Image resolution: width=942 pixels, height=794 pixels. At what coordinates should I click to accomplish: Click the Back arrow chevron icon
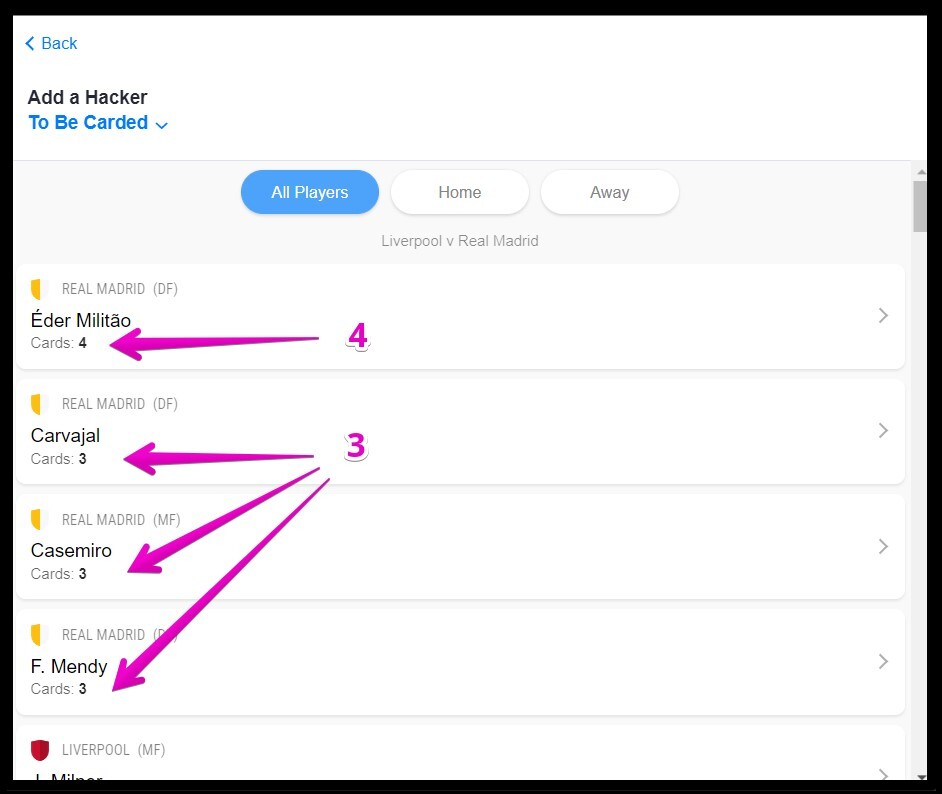(x=29, y=43)
